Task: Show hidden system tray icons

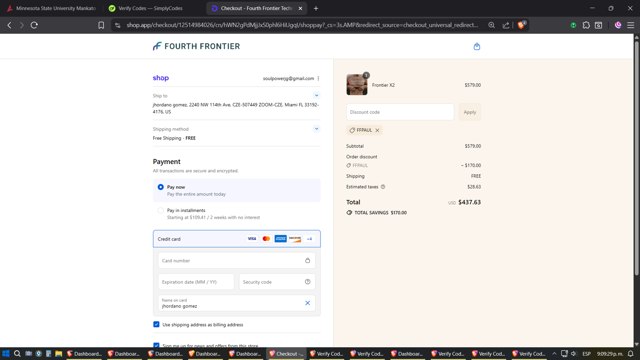Action: pyautogui.click(x=554, y=353)
